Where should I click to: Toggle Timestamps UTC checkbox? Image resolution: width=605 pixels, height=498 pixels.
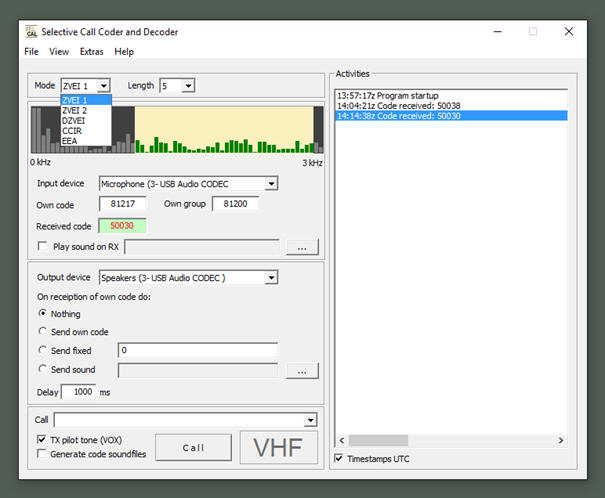tap(340, 459)
